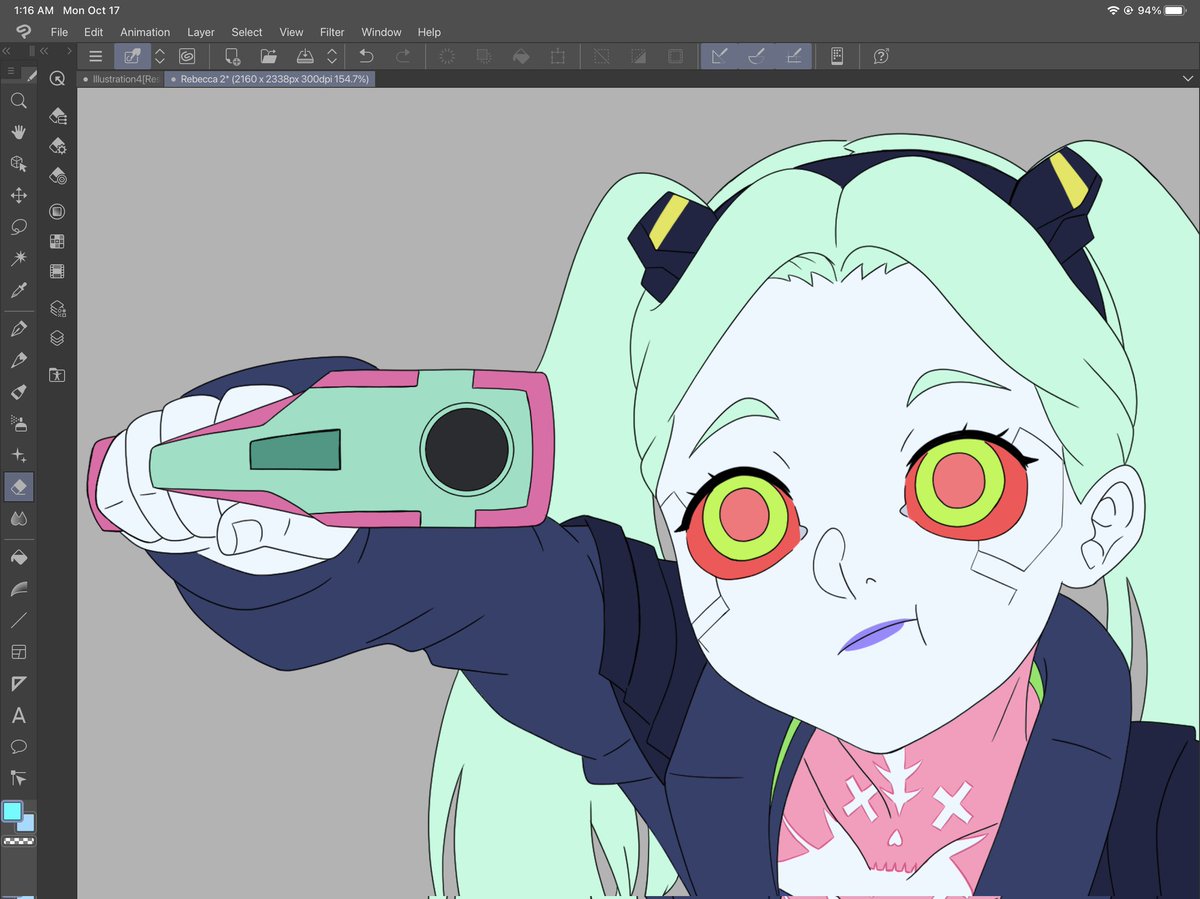Open the Brush Size palette icon
Viewport: 1200px width, 899px height.
57,178
